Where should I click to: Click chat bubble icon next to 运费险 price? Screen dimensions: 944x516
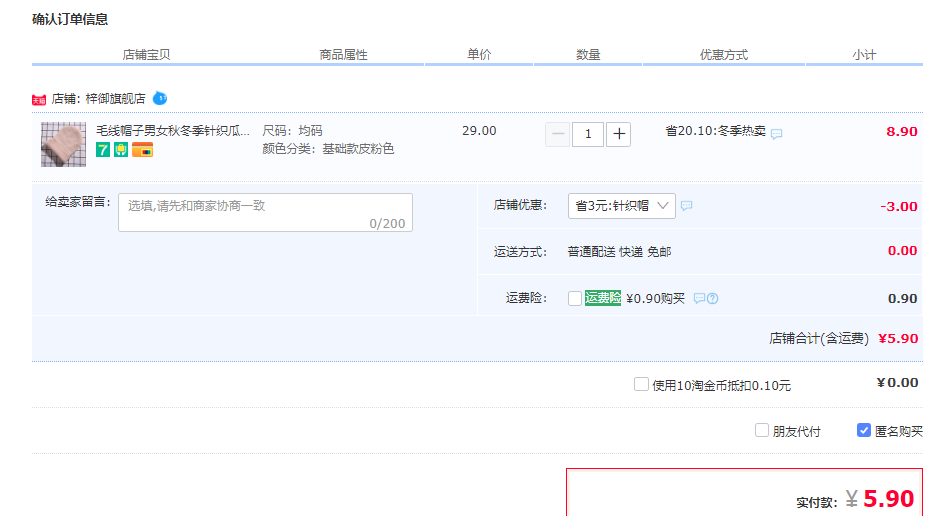(x=699, y=298)
